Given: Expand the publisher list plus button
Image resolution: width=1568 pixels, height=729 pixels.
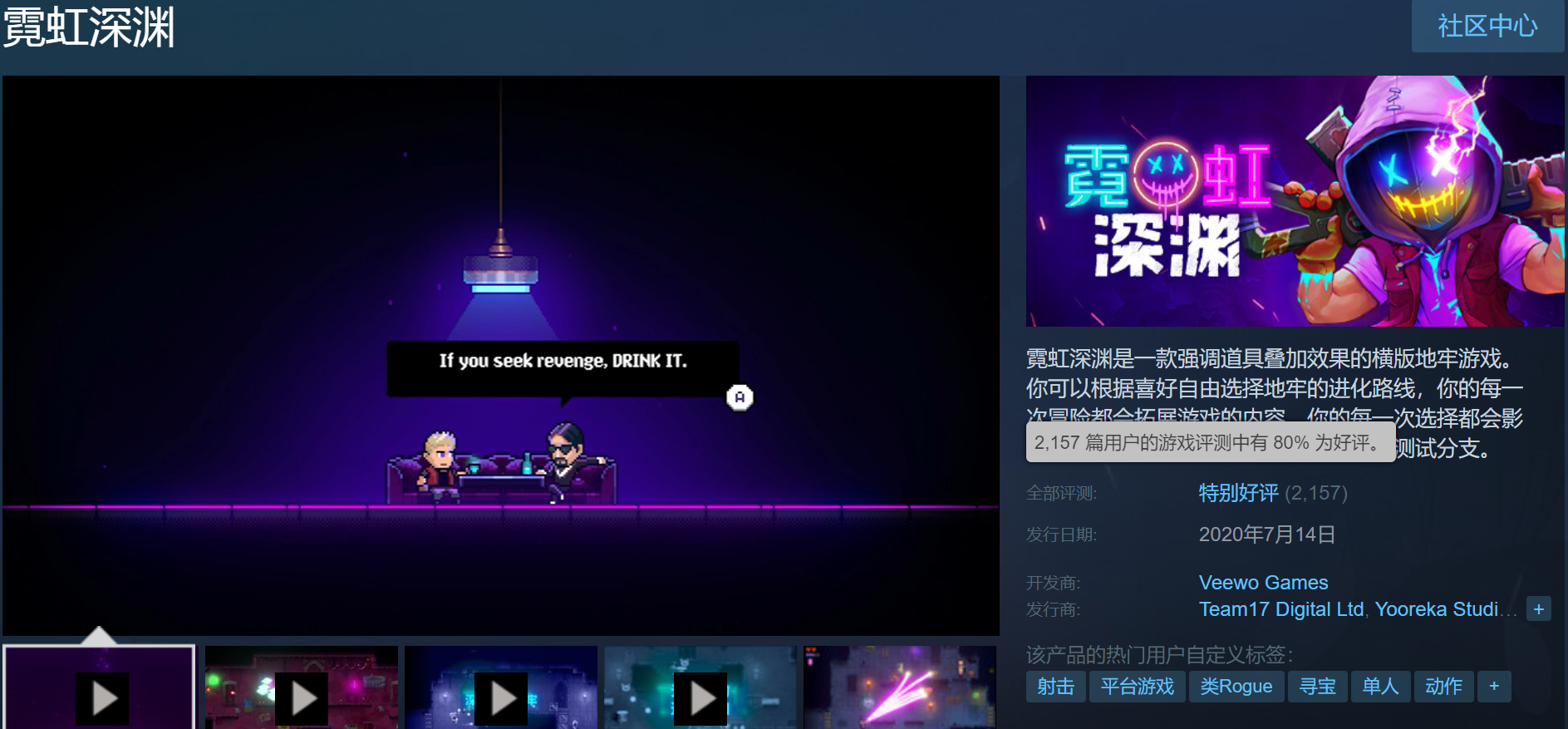Looking at the screenshot, I should click(x=1539, y=609).
